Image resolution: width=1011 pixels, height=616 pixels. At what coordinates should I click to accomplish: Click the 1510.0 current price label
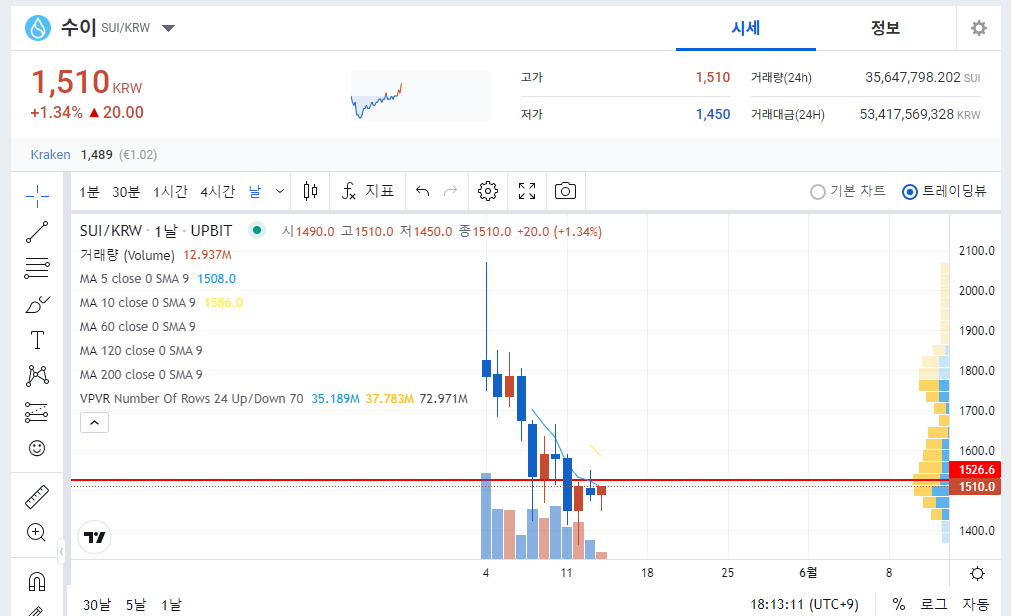click(x=976, y=486)
